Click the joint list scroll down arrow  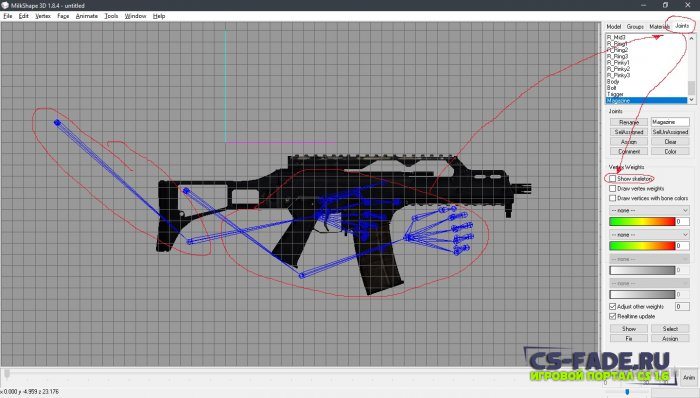point(692,100)
